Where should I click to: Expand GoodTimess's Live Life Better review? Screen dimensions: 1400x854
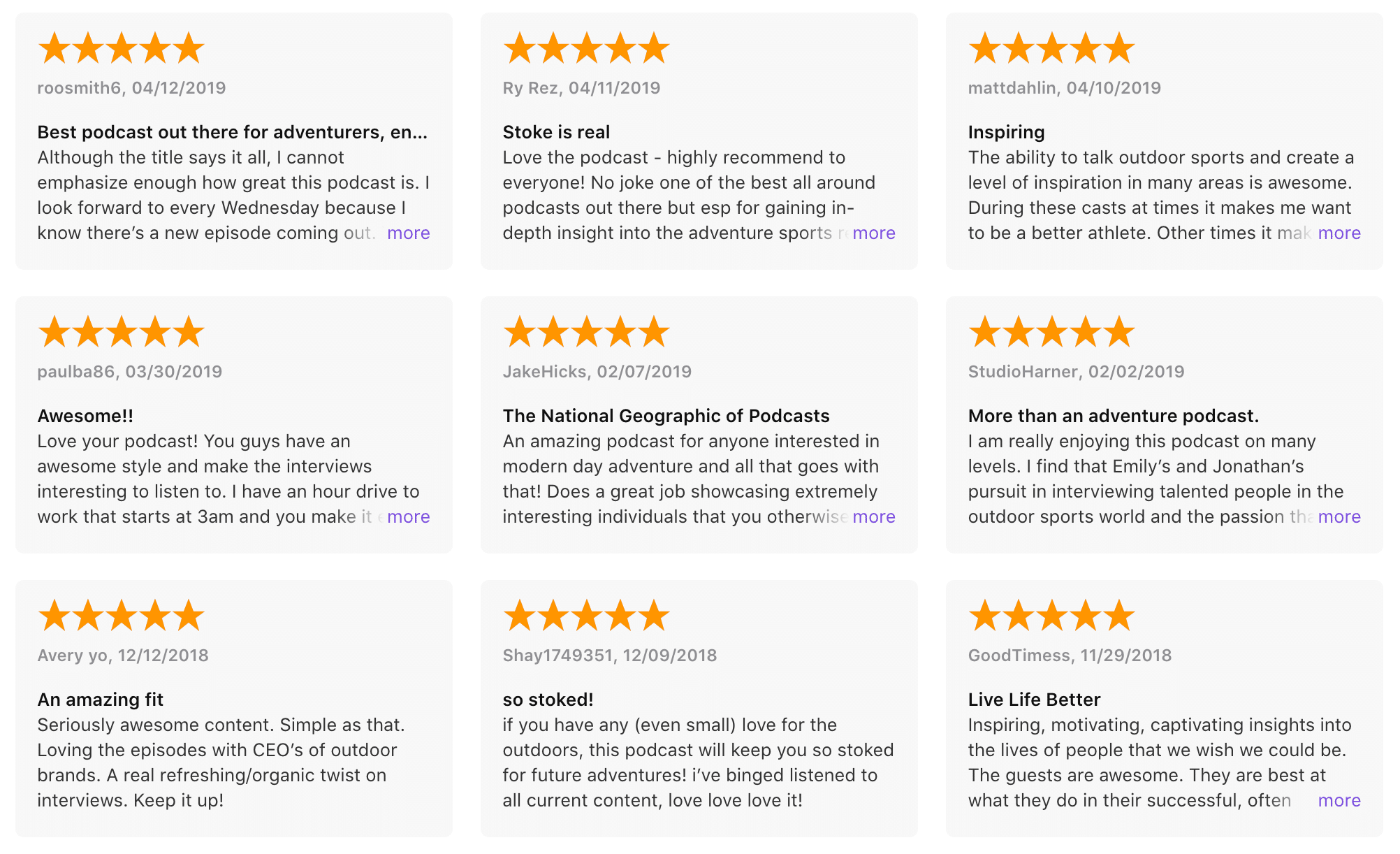point(1339,801)
